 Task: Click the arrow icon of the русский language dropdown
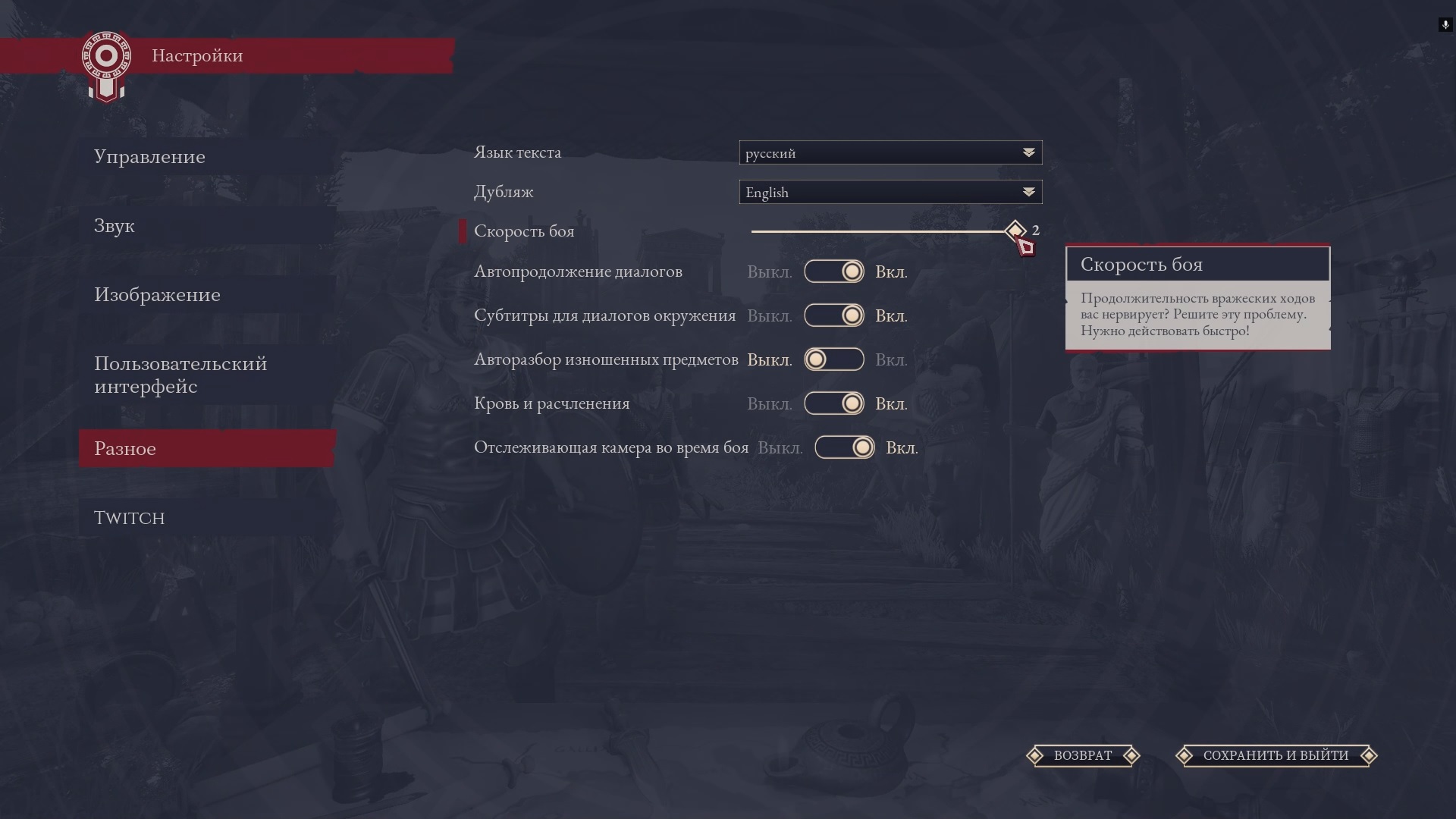(x=1028, y=152)
